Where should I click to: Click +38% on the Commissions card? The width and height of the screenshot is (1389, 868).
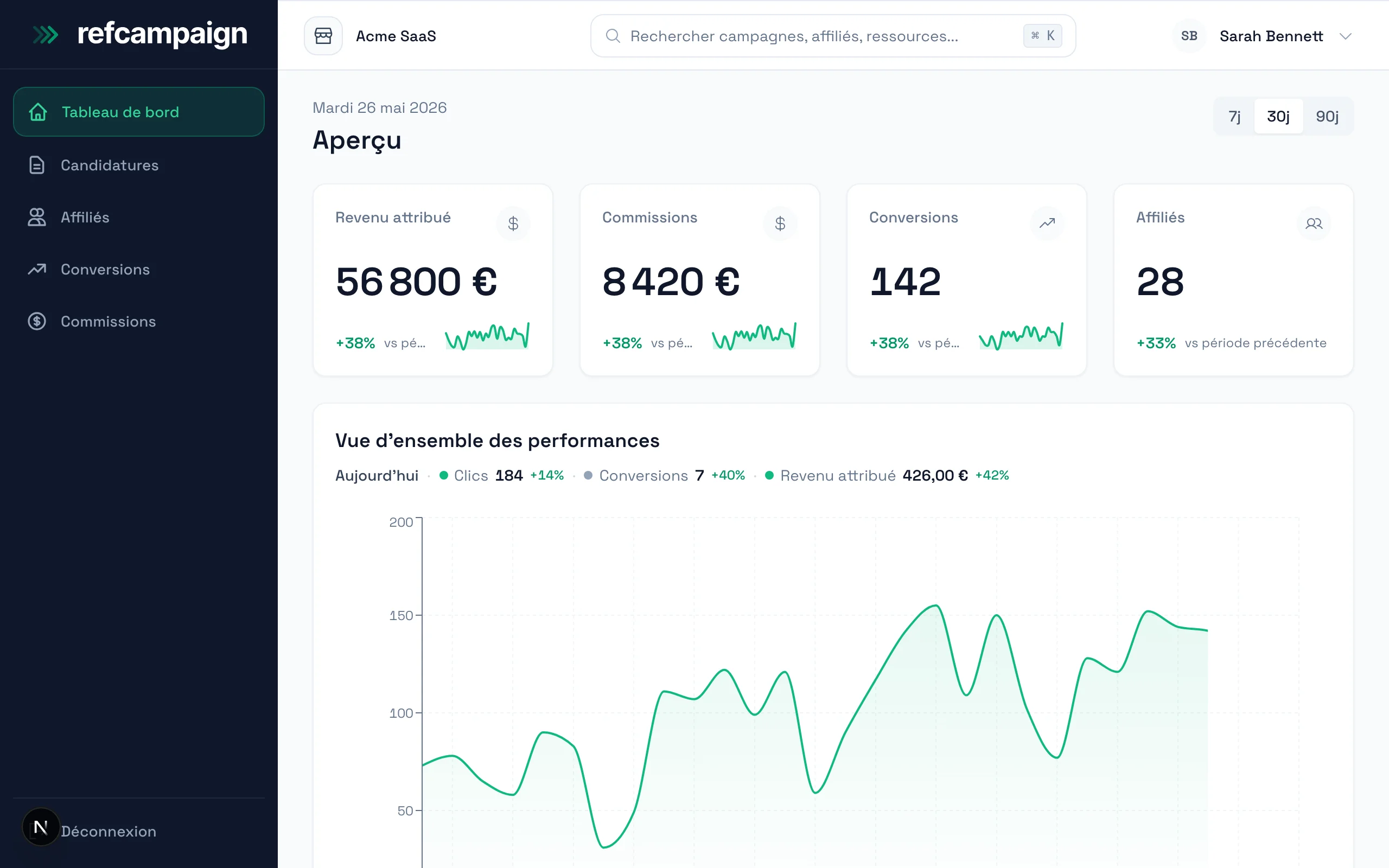[622, 343]
